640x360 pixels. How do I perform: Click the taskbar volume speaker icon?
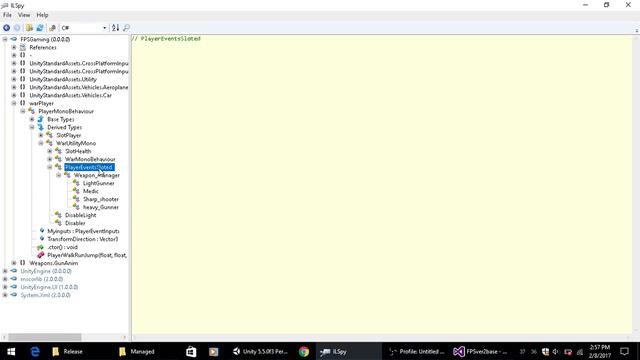[x=556, y=352]
